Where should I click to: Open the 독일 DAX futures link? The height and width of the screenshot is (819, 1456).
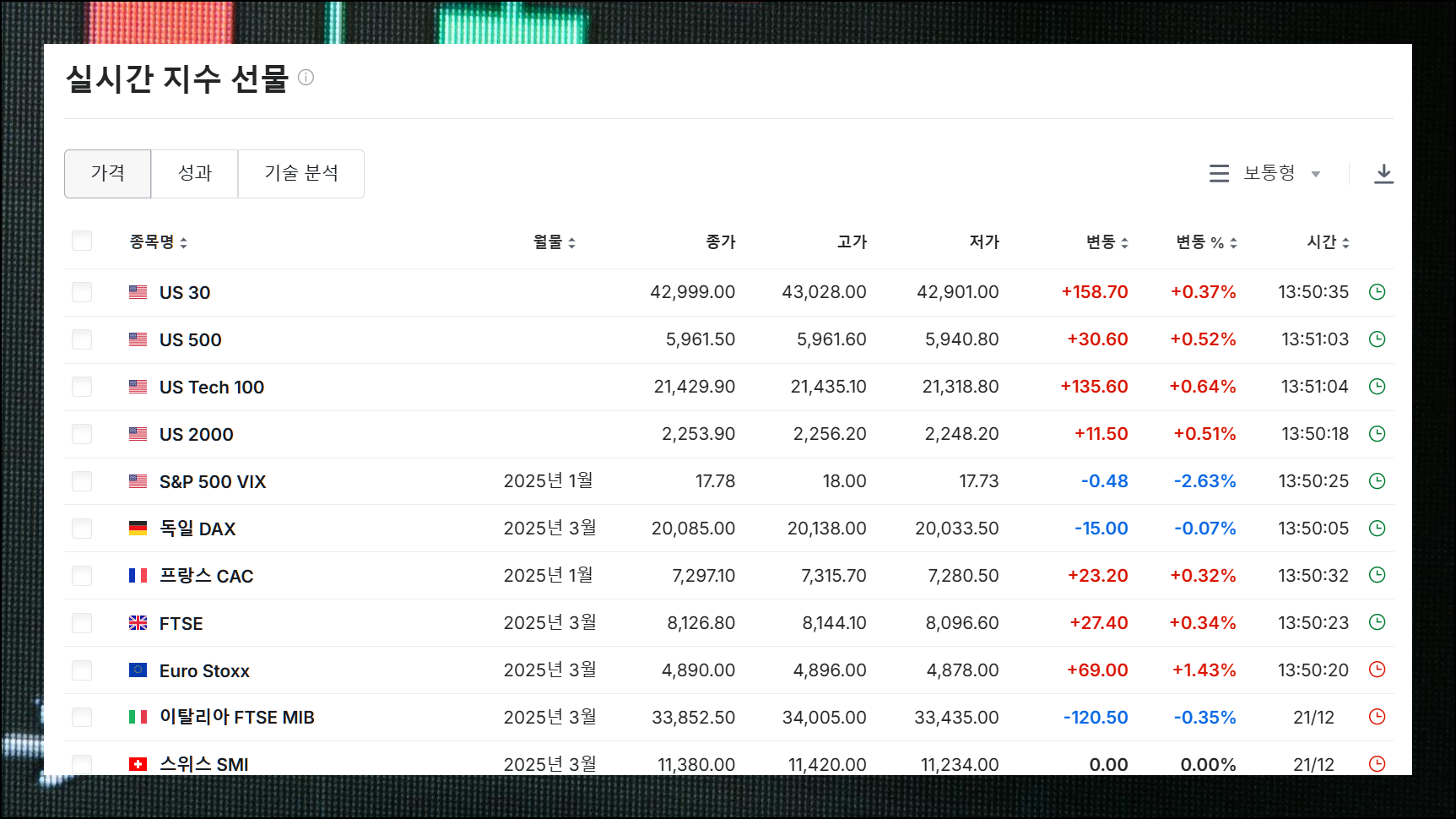[x=198, y=529]
